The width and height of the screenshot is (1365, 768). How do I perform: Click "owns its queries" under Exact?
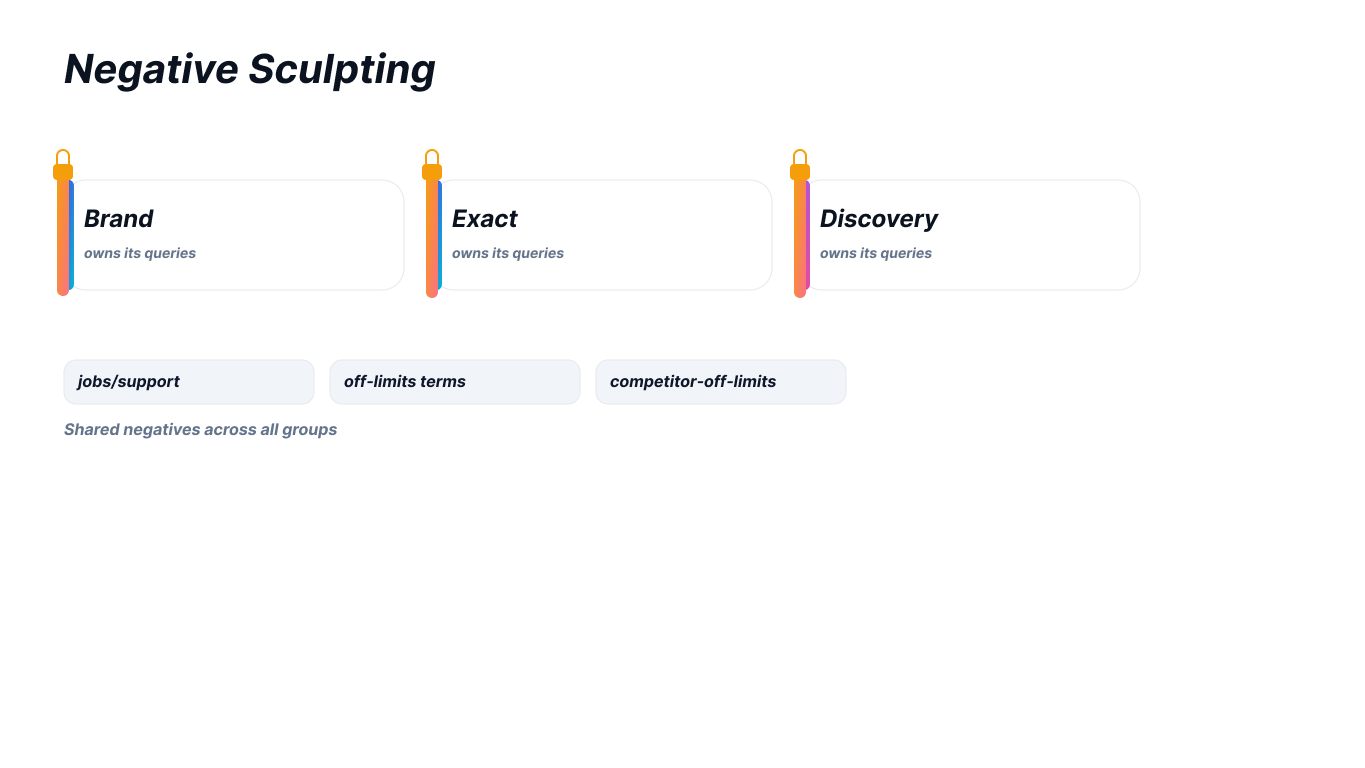tap(508, 253)
